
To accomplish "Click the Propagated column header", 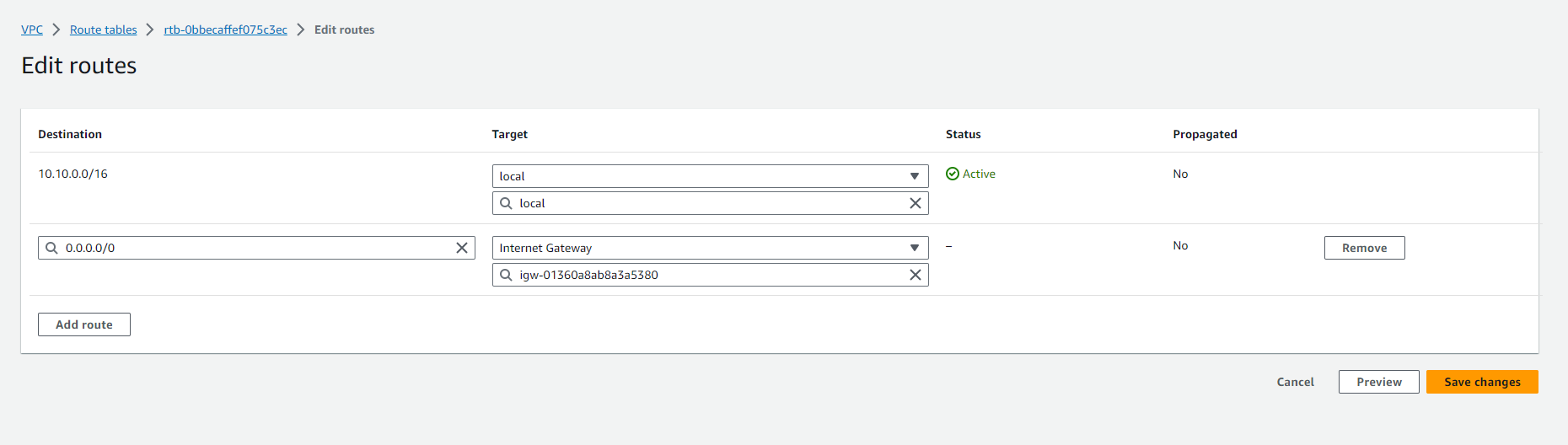I will pyautogui.click(x=1205, y=134).
